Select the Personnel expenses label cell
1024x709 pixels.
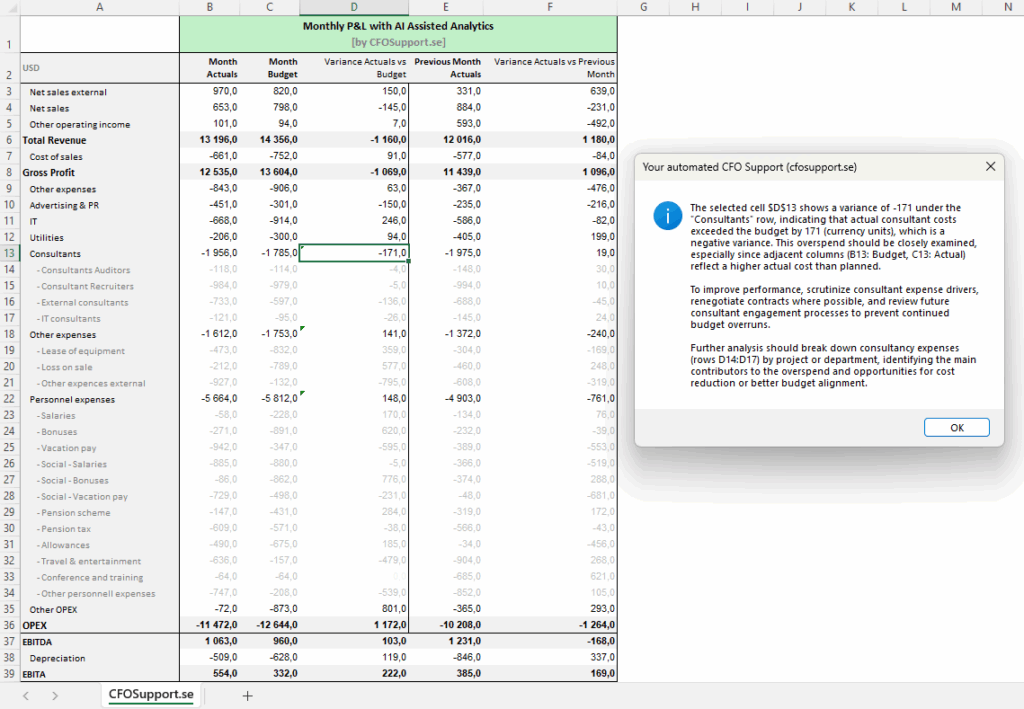point(98,399)
